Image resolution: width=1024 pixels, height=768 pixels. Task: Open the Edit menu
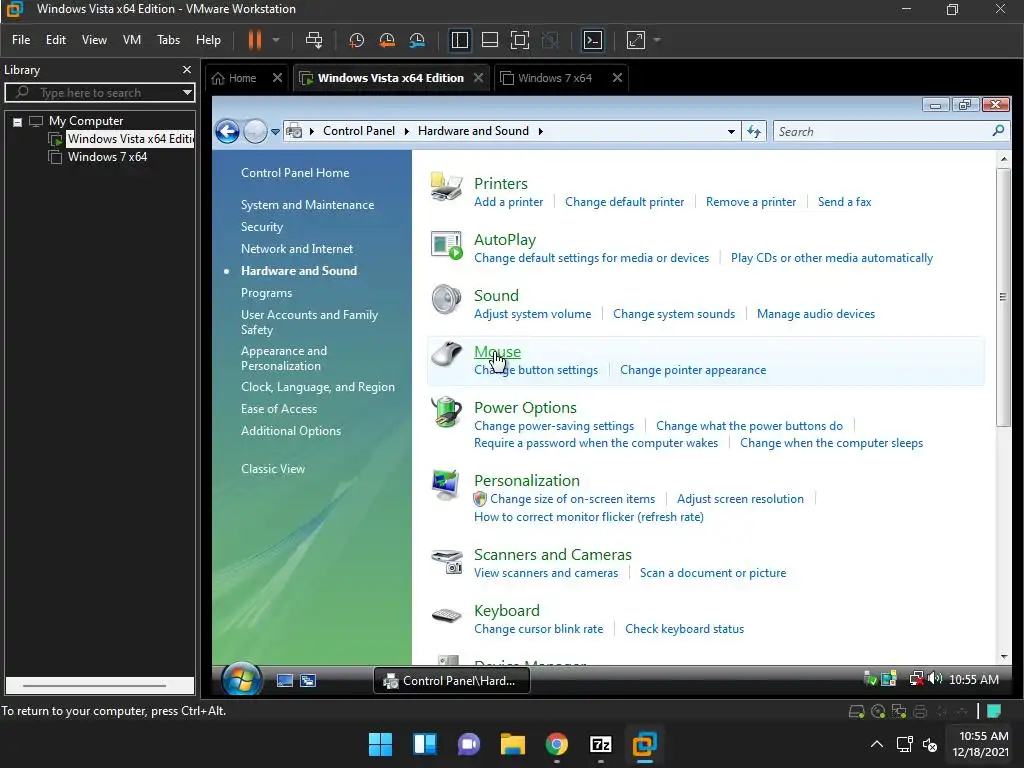(x=56, y=40)
